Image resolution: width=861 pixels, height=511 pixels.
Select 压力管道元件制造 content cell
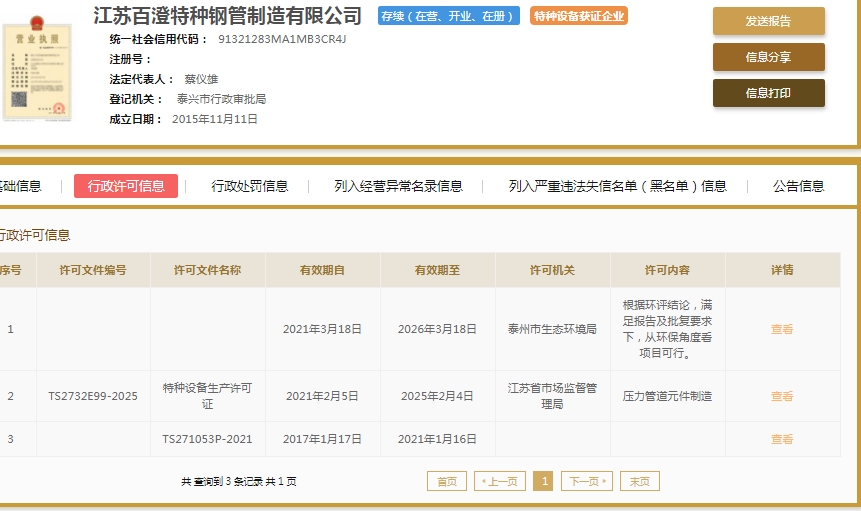[x=667, y=396]
